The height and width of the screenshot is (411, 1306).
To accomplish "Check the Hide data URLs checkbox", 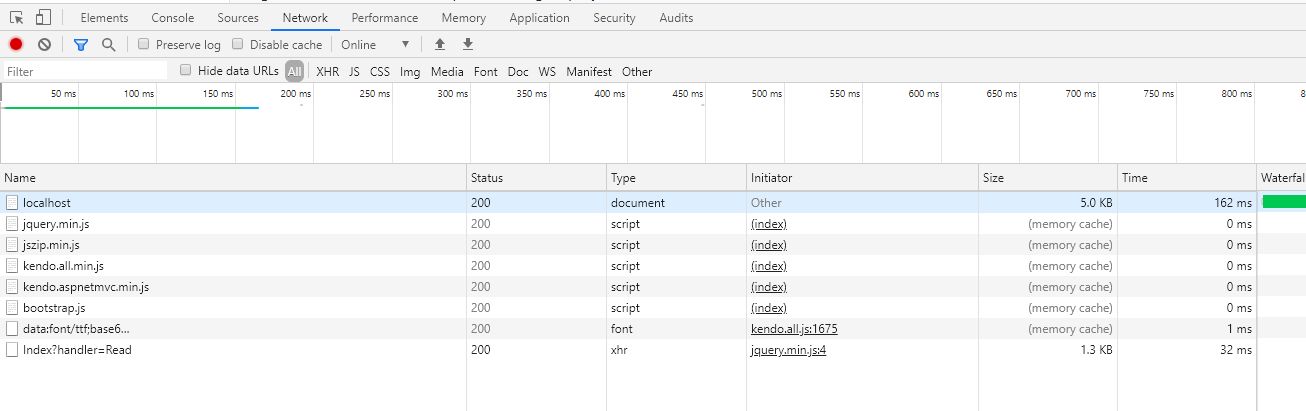I will click(186, 71).
